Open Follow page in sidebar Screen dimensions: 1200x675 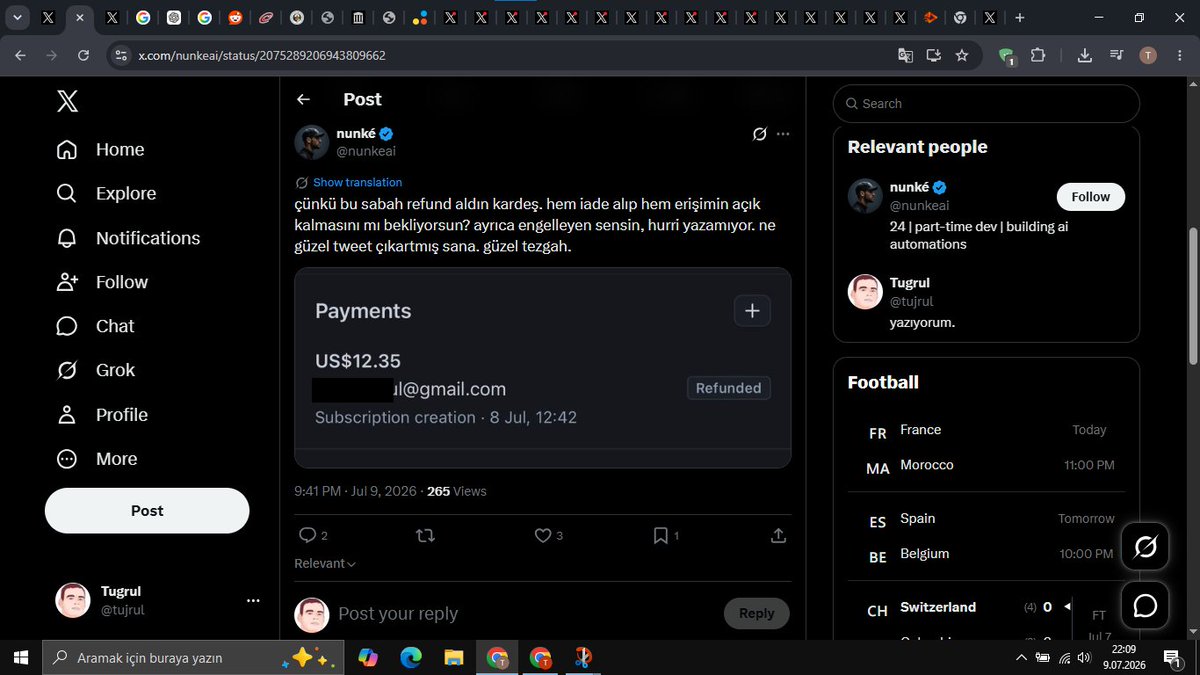coord(102,282)
